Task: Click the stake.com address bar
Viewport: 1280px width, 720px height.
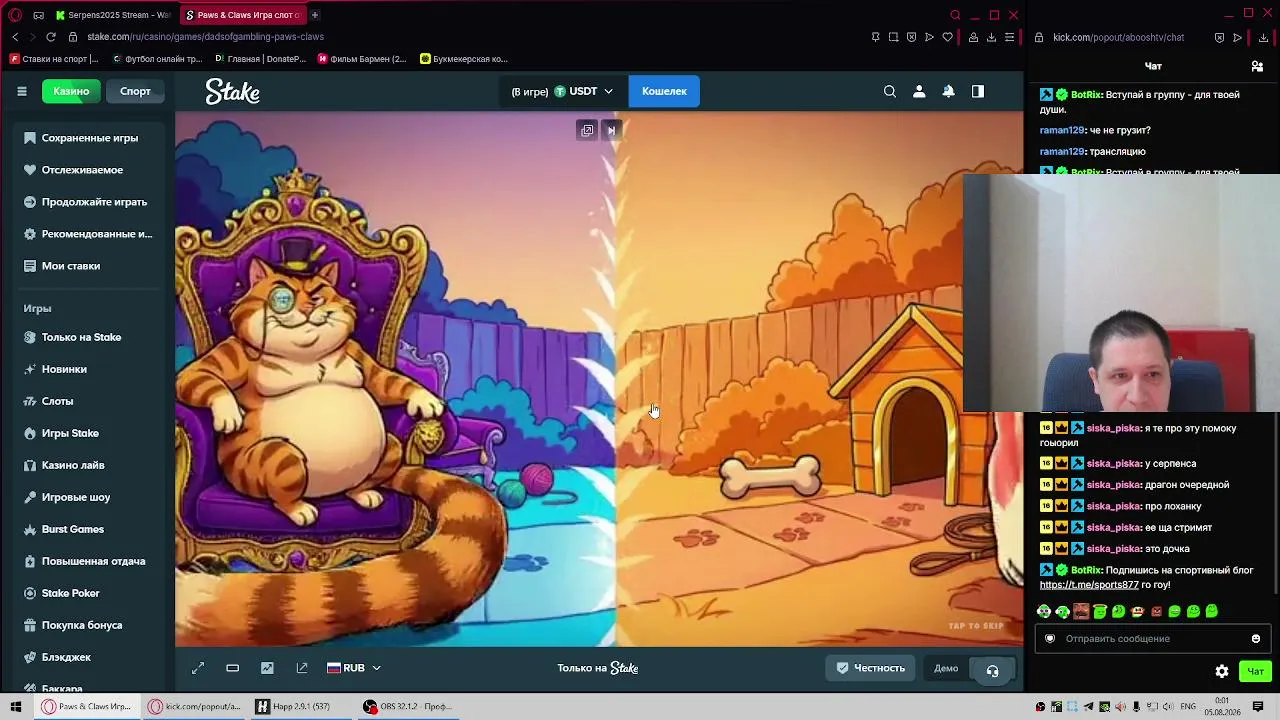Action: [x=205, y=37]
